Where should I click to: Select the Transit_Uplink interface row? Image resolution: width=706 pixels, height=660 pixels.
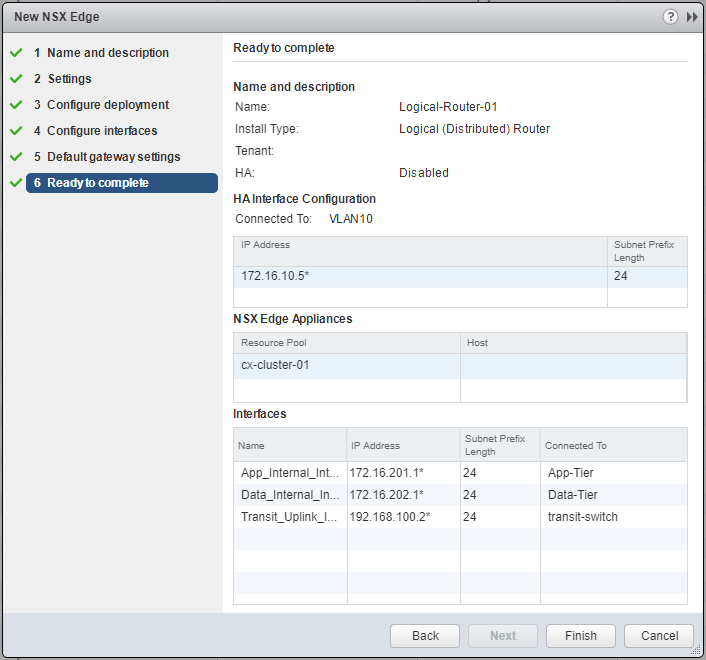point(290,517)
